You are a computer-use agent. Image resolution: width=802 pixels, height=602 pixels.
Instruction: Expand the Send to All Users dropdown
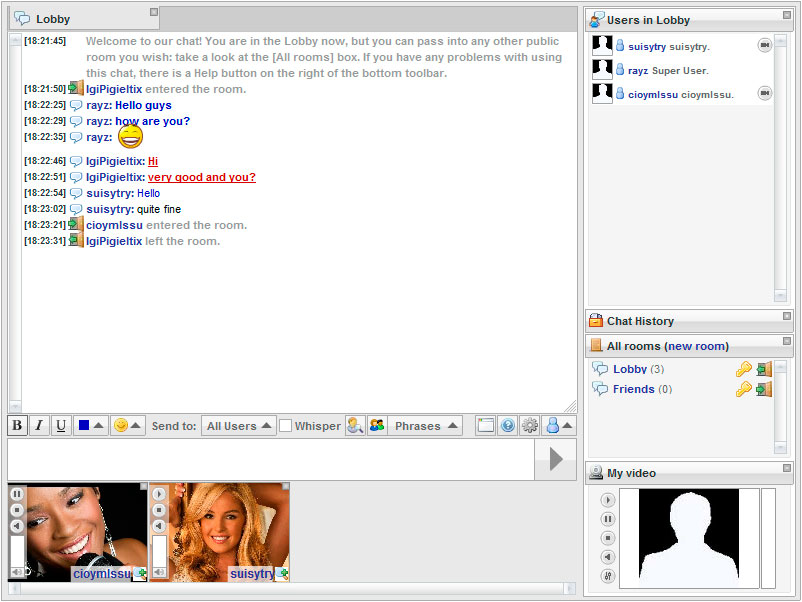pos(238,426)
